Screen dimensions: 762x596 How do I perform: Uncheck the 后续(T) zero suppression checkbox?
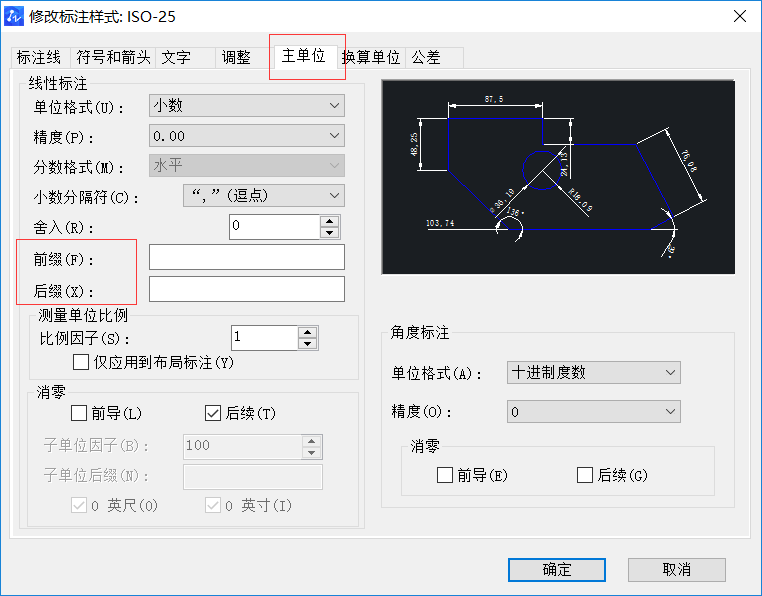pyautogui.click(x=212, y=412)
